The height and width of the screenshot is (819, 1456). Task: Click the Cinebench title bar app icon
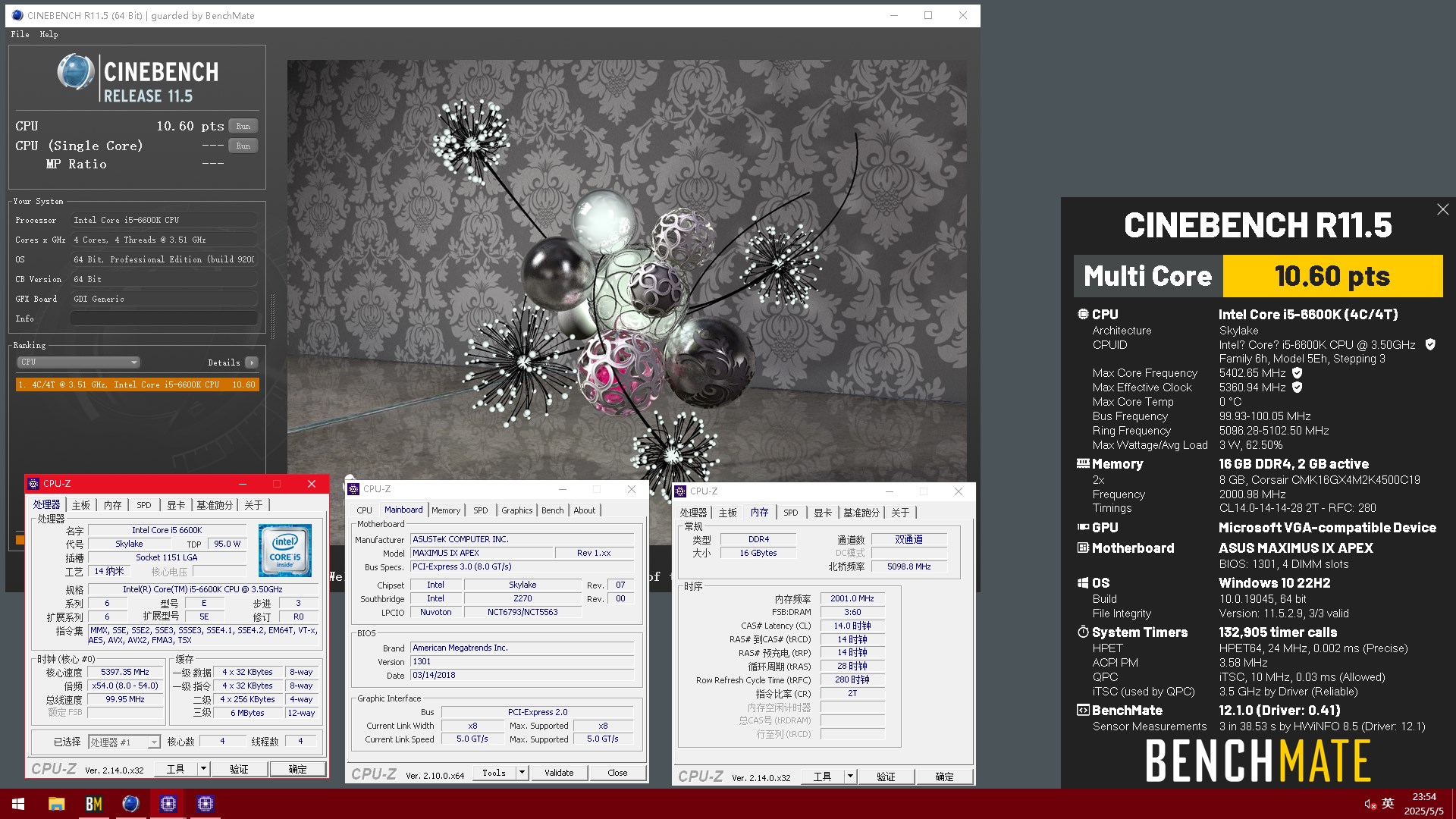(x=17, y=15)
